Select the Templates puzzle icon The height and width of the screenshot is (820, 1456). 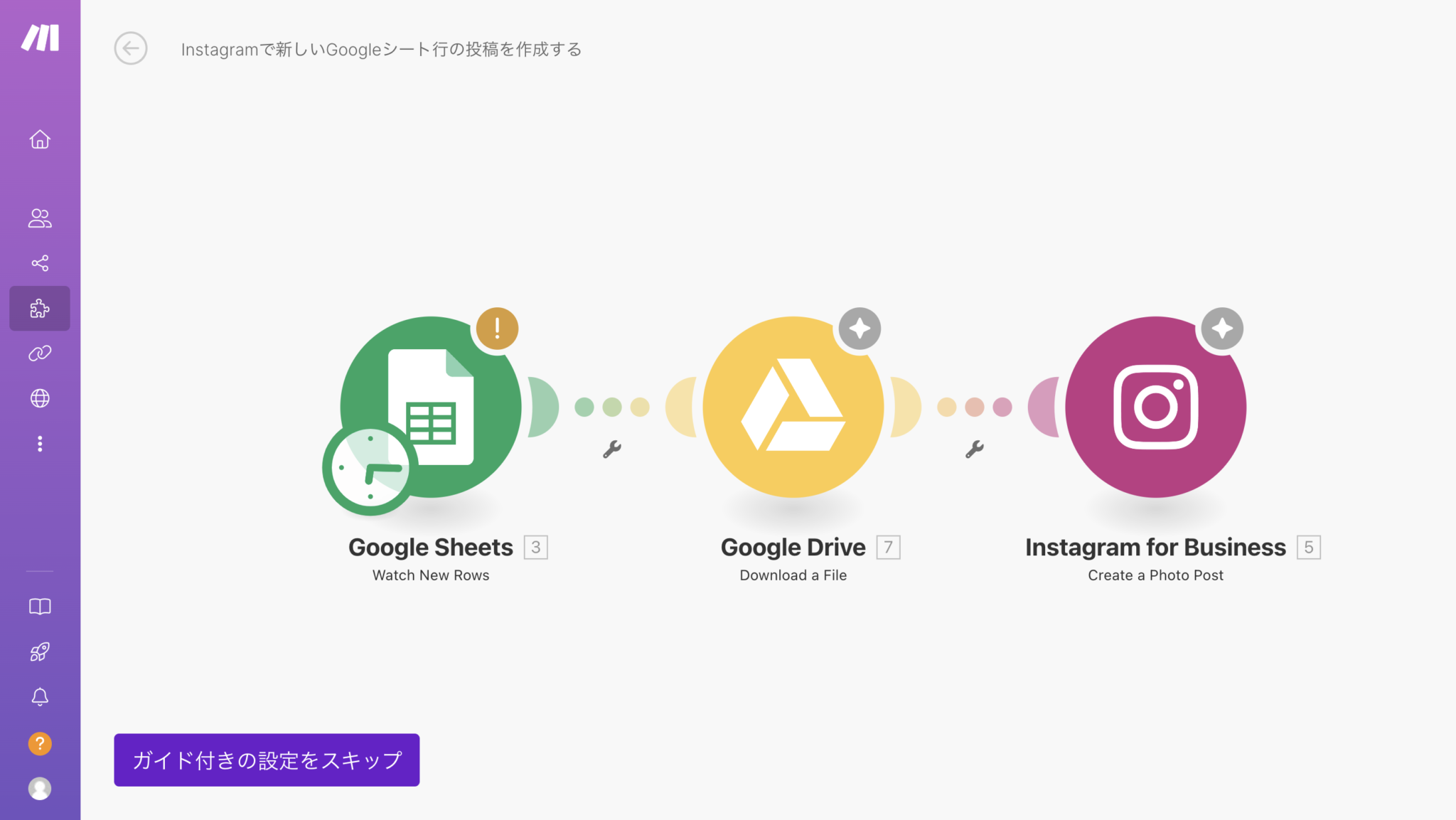40,309
